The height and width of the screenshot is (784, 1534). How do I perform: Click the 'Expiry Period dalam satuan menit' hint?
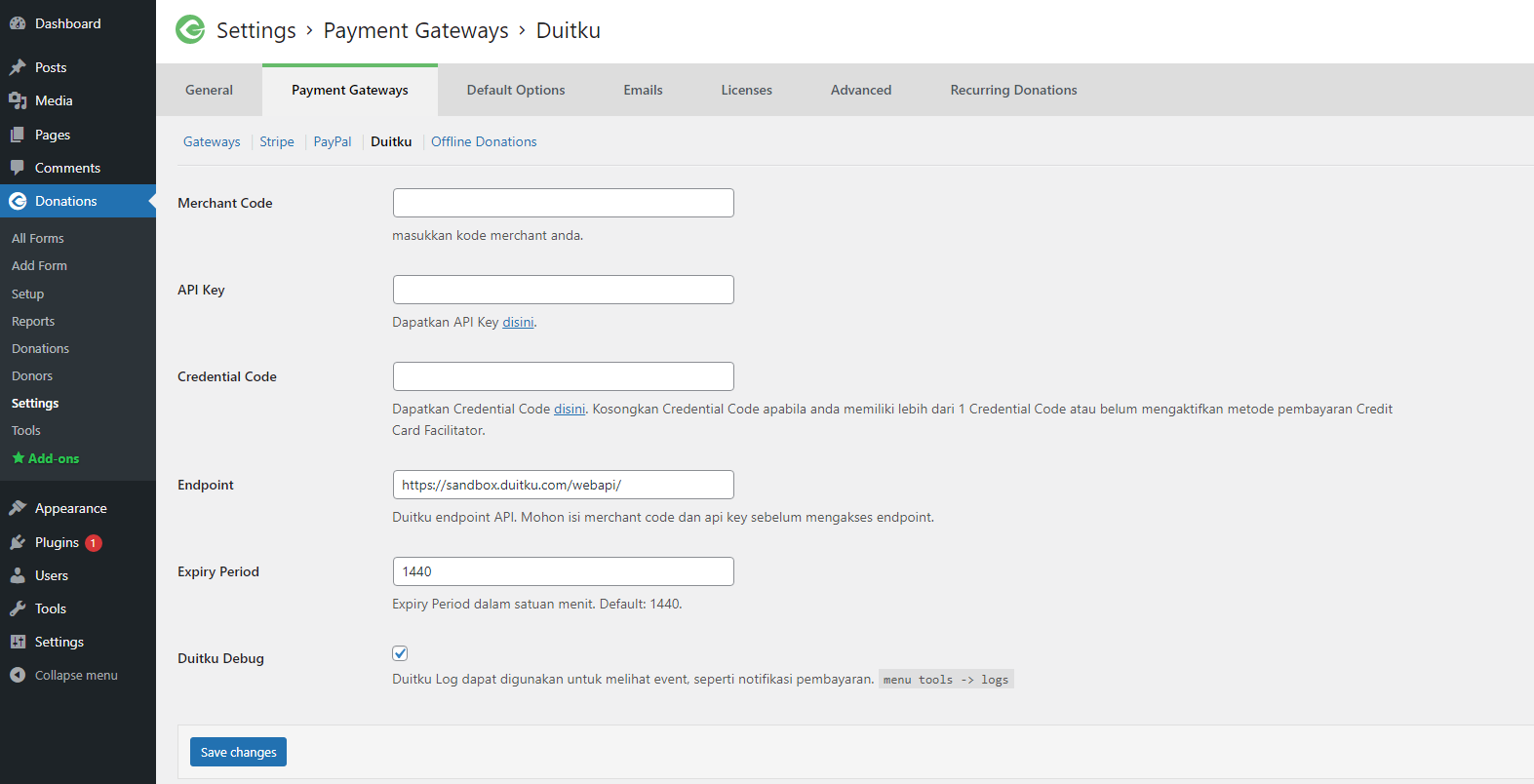537,604
